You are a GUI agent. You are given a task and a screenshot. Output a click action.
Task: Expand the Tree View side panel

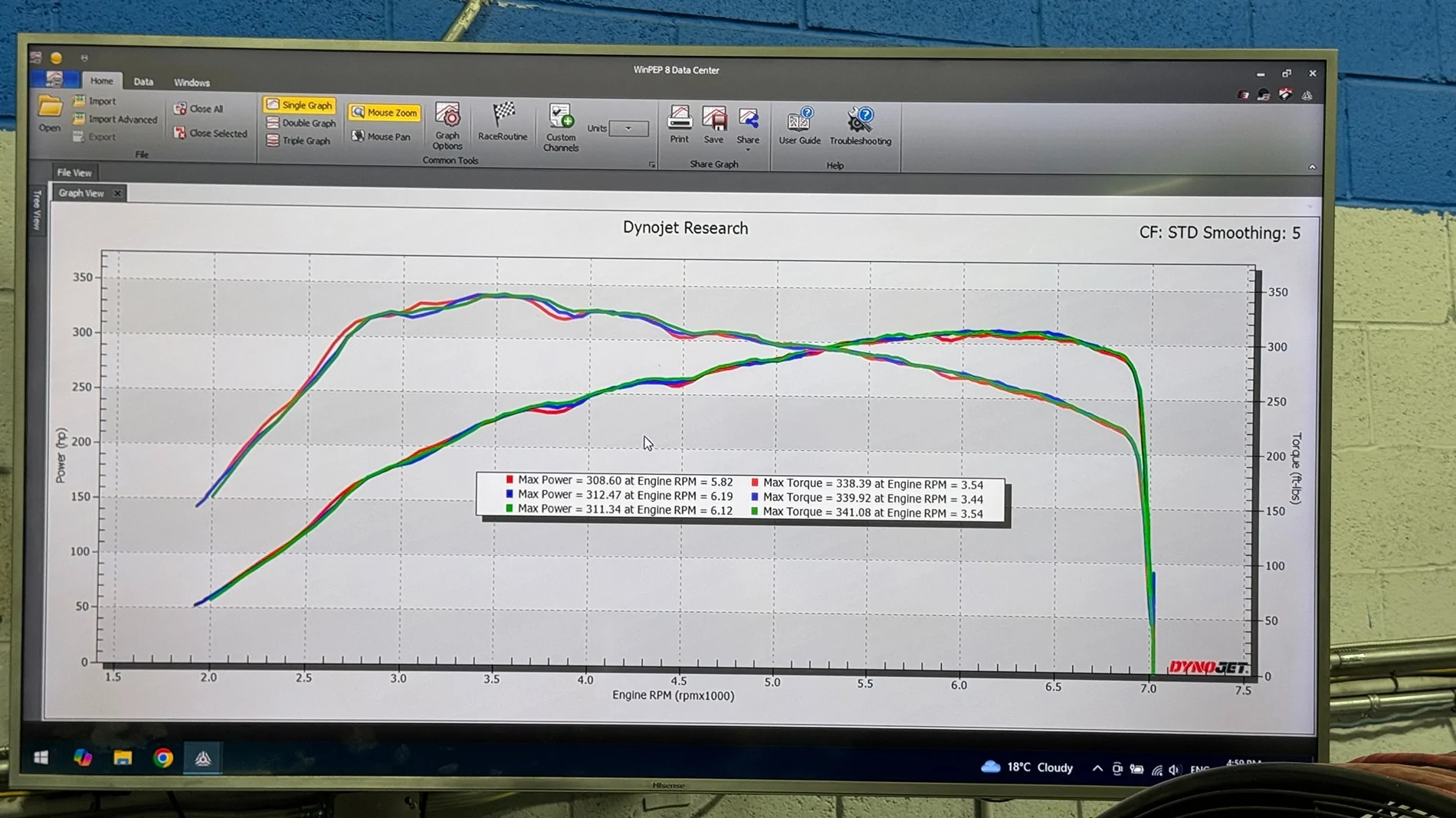(x=37, y=209)
